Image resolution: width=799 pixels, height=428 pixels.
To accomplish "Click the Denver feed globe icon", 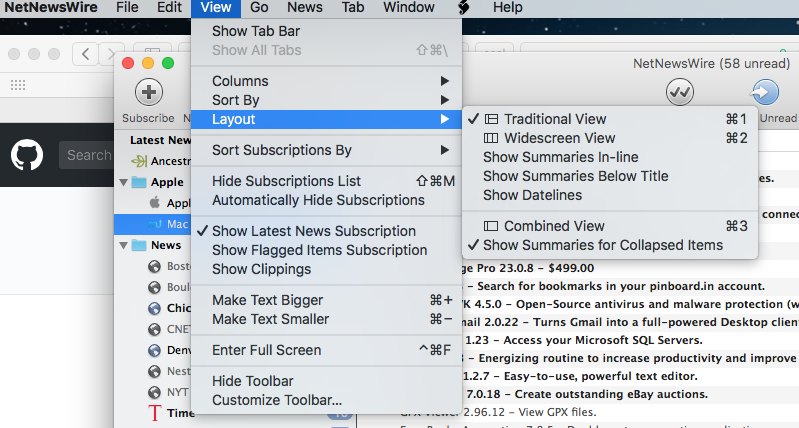I will 154,350.
